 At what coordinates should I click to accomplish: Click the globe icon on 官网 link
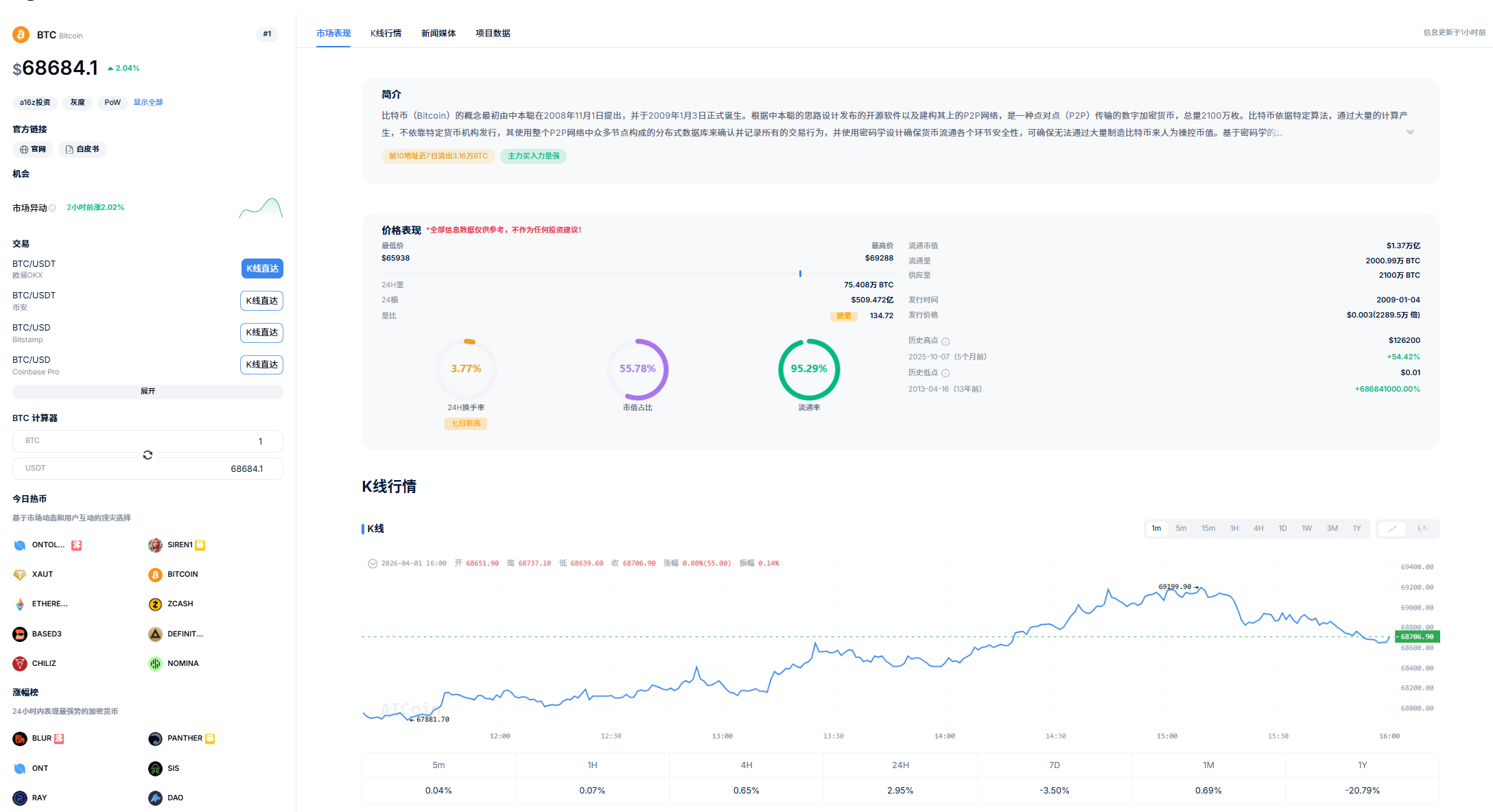pos(23,149)
